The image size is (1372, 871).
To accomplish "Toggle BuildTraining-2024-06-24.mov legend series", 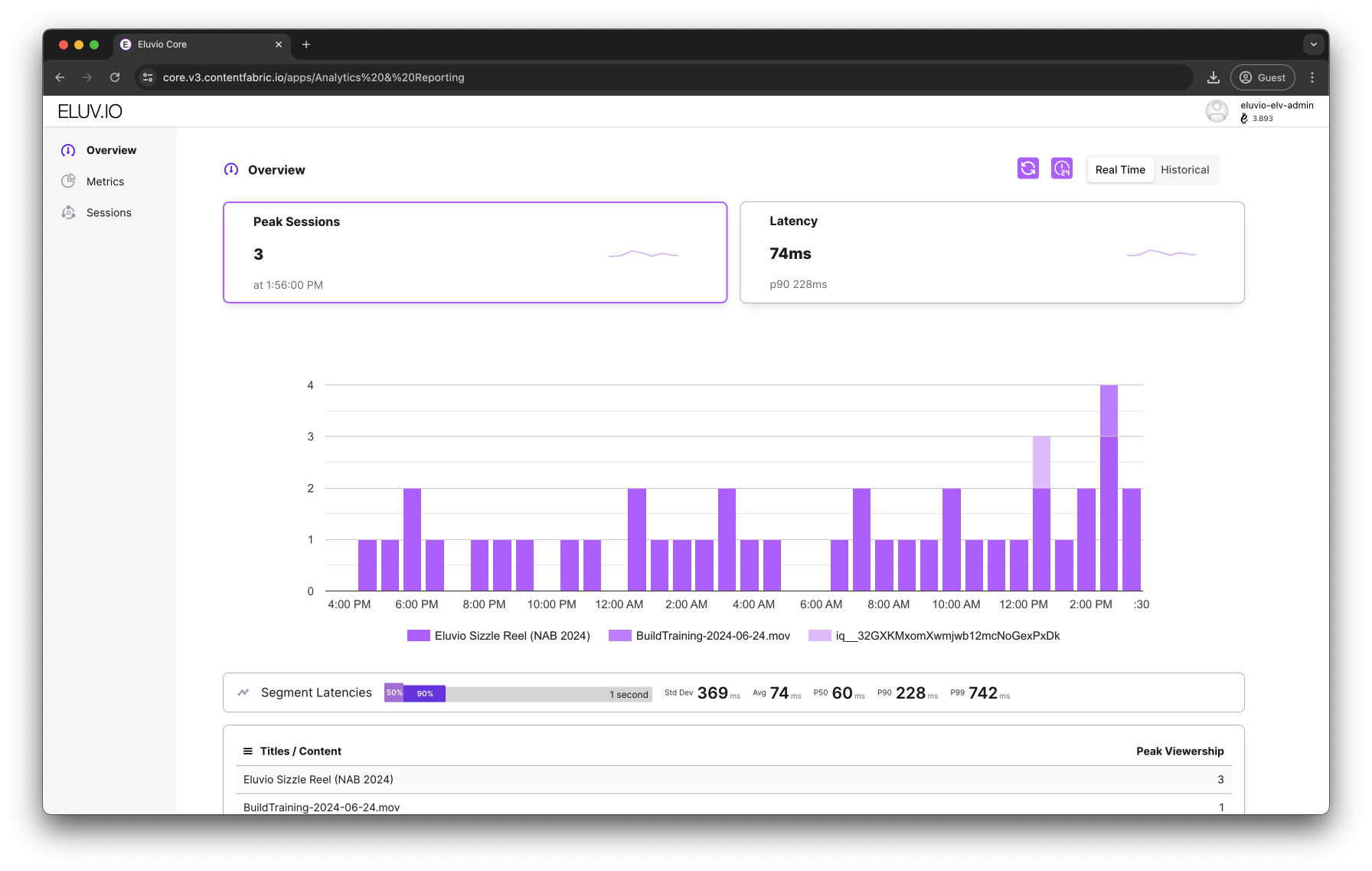I will (699, 636).
